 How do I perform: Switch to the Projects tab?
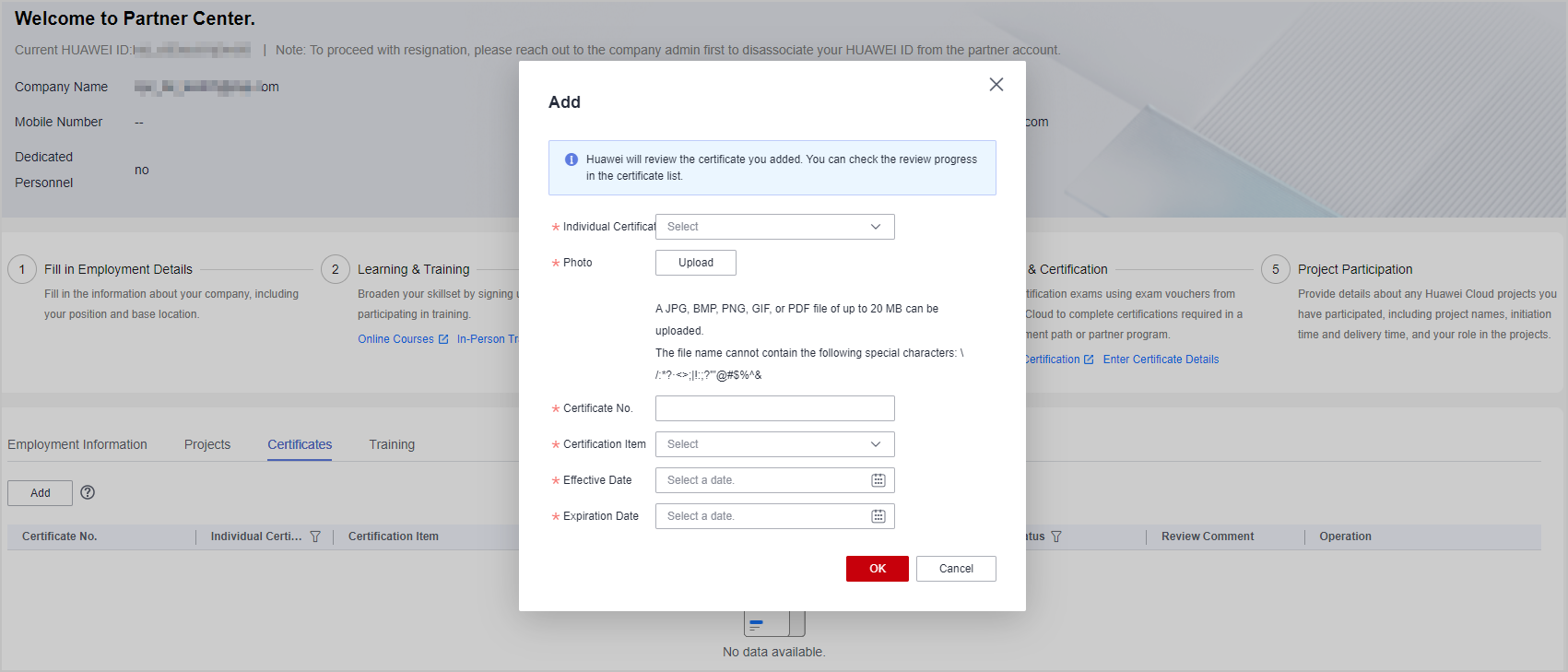pos(207,444)
